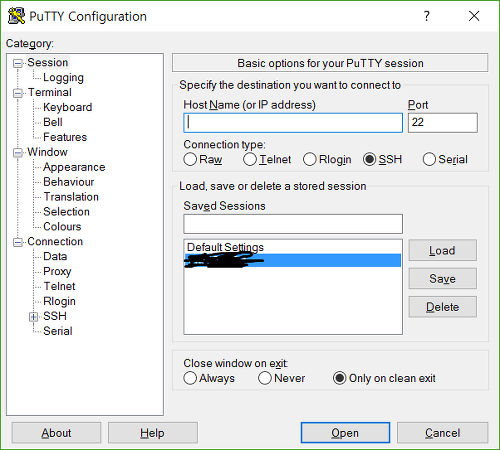500x450 pixels.
Task: Collapse the Window tree node
Action: [18, 153]
